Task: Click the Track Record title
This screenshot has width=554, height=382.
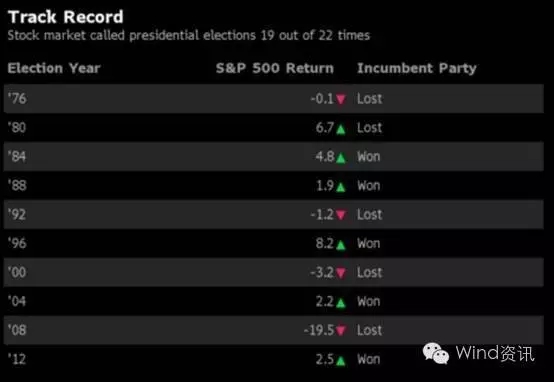Action: pos(66,17)
